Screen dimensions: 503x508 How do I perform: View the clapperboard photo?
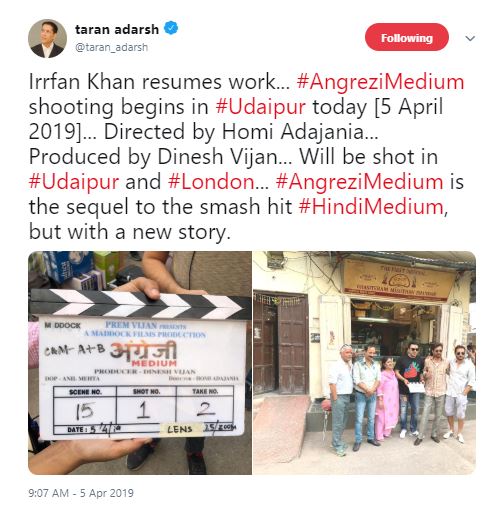point(140,363)
